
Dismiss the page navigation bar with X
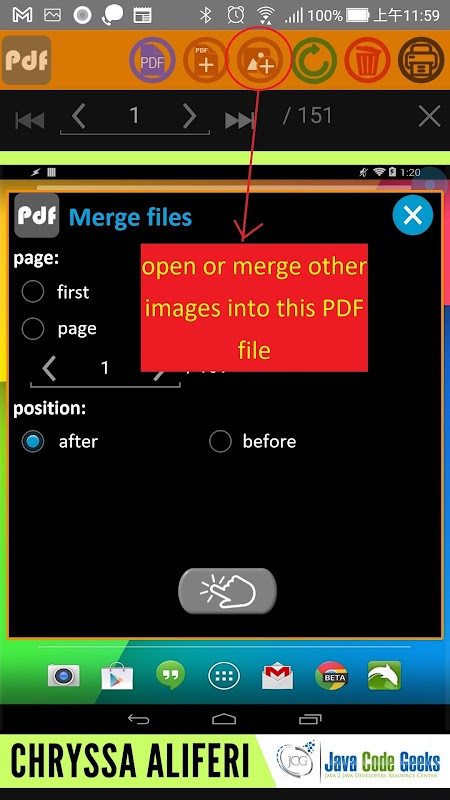(429, 117)
